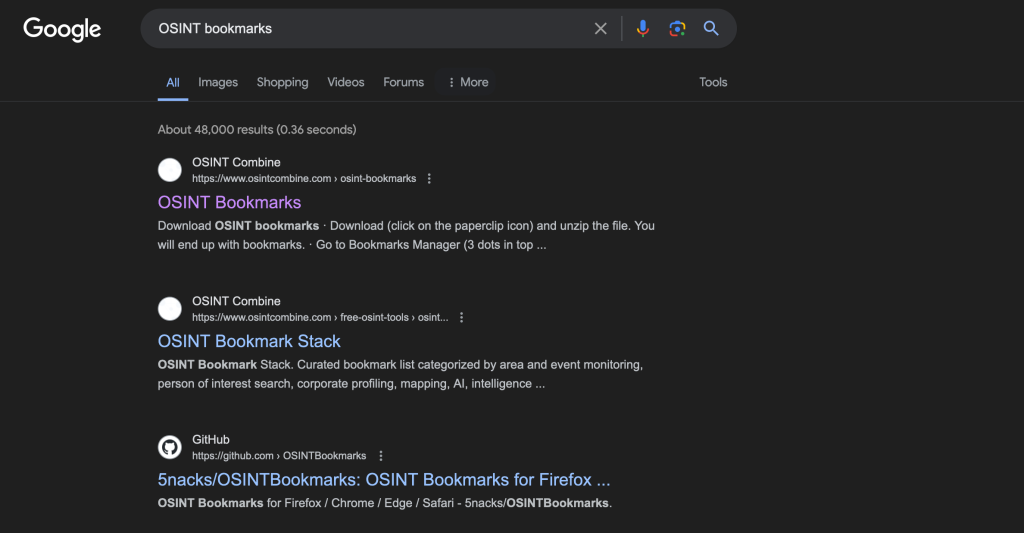The height and width of the screenshot is (533, 1024).
Task: Open three-dot menu for GitHub result
Action: point(381,456)
